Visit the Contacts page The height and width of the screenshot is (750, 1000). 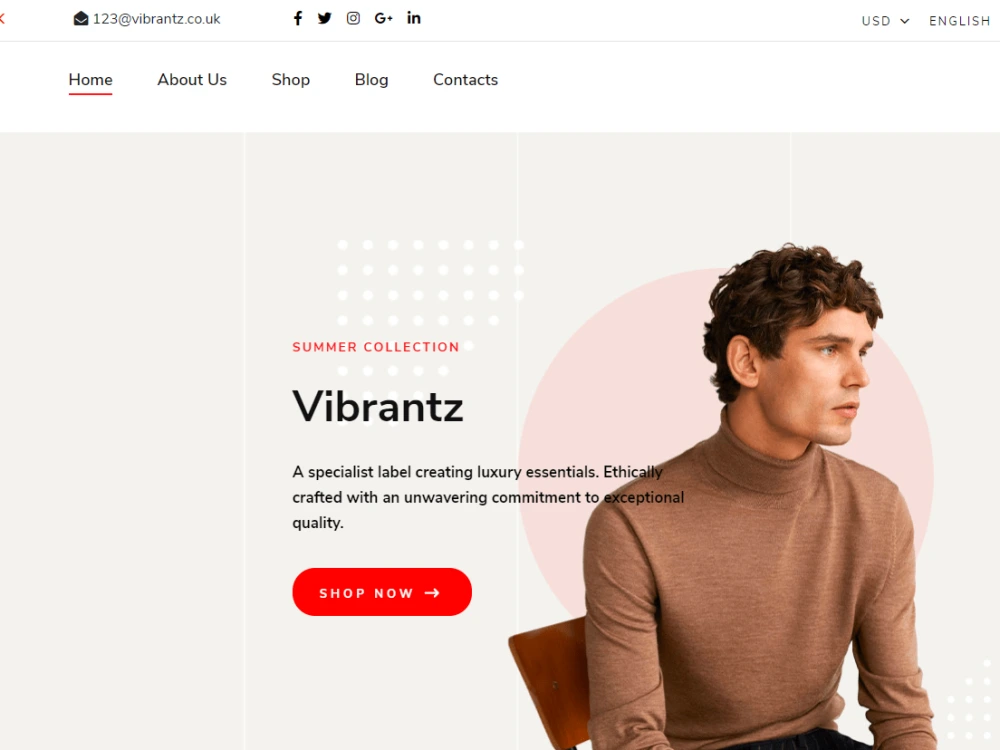pos(466,80)
